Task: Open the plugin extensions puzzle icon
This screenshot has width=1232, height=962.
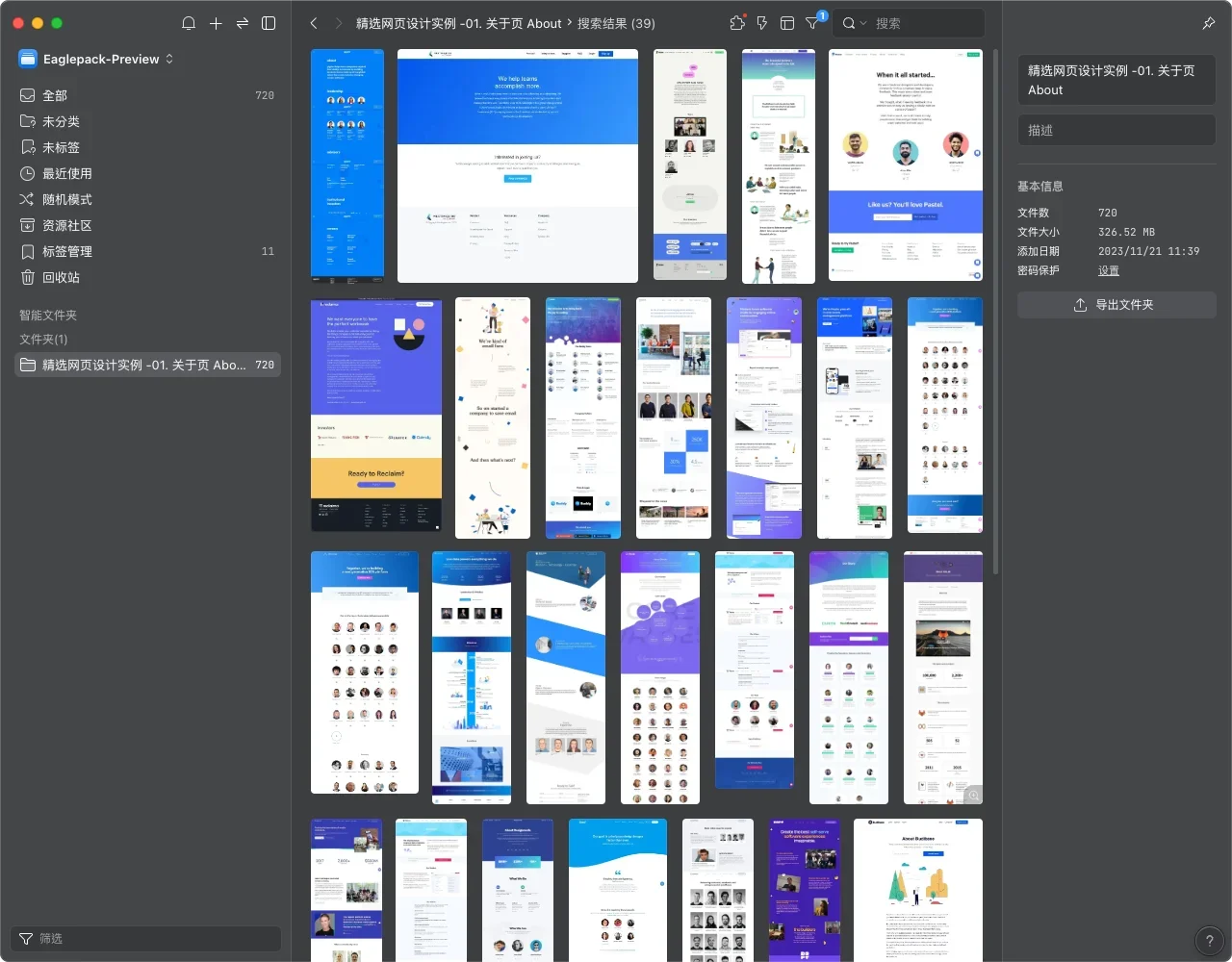Action: [737, 23]
